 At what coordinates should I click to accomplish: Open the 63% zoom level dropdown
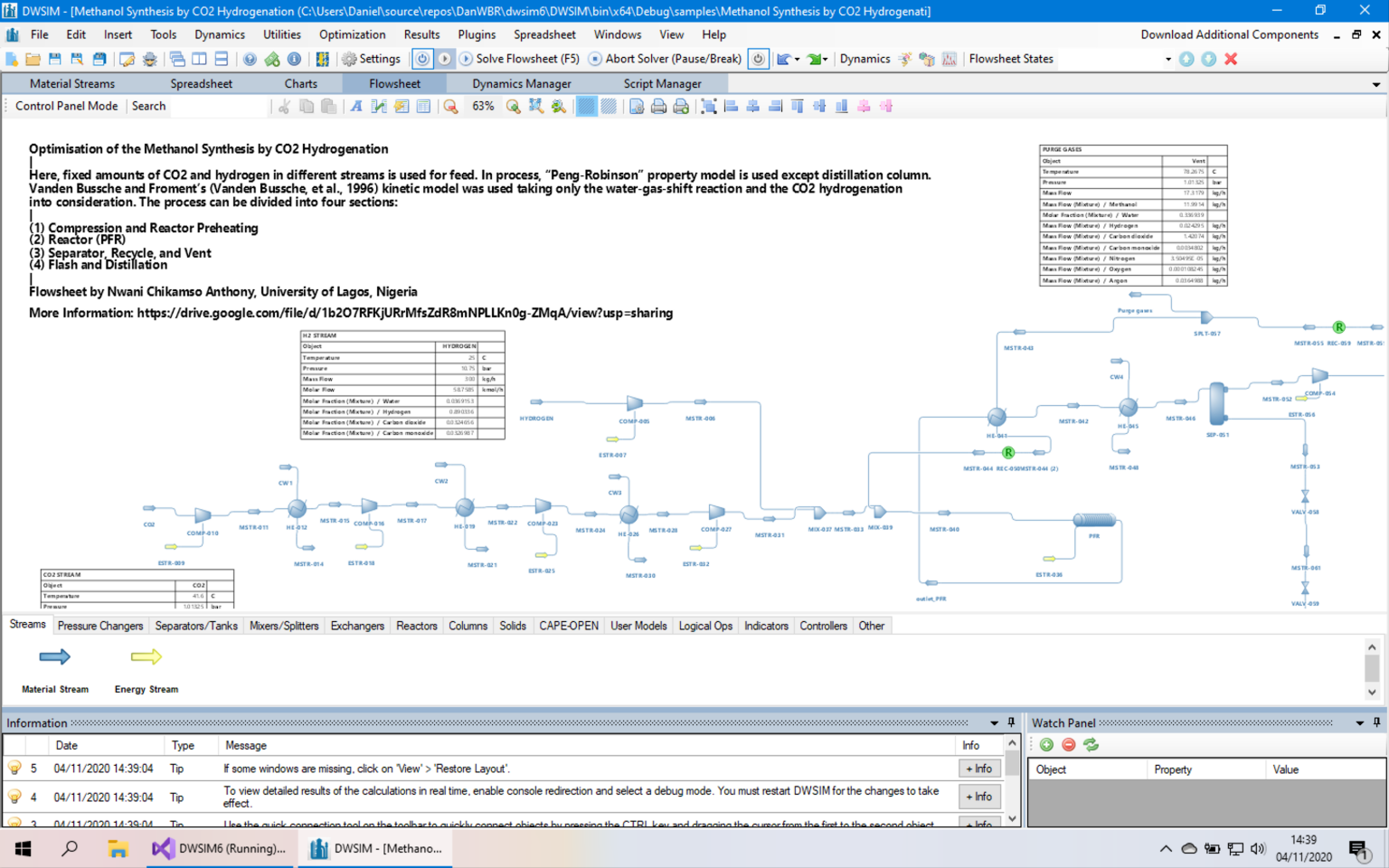(x=484, y=106)
